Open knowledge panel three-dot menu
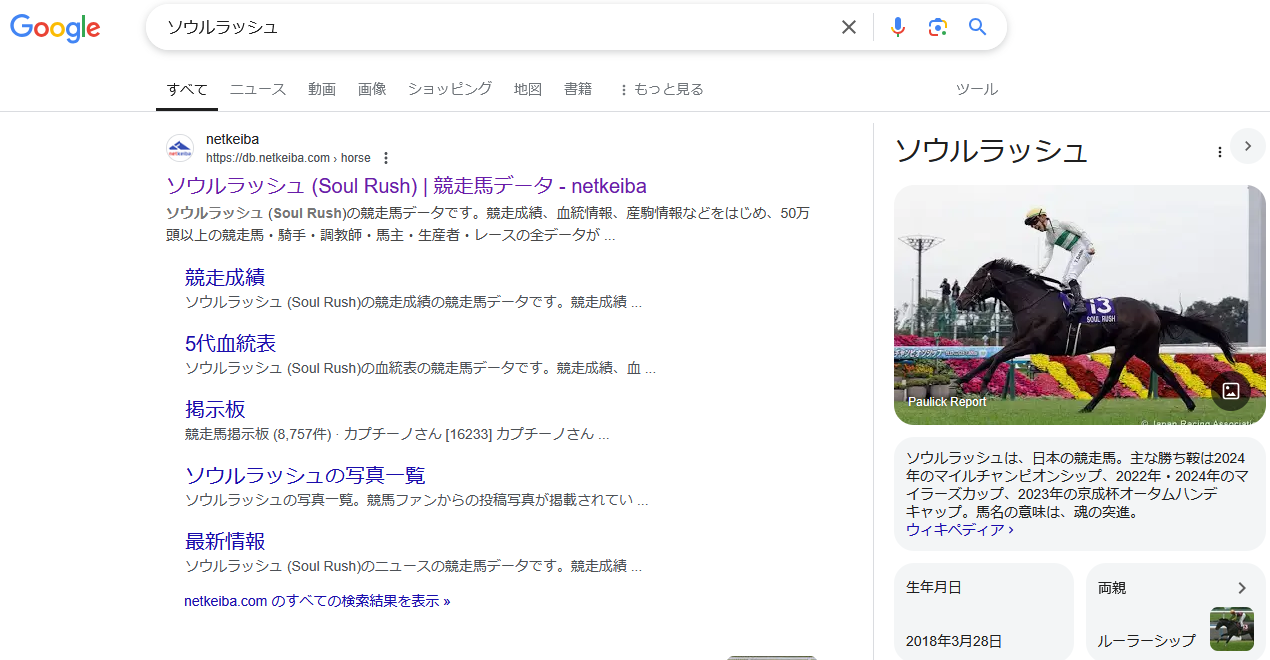 (1219, 152)
